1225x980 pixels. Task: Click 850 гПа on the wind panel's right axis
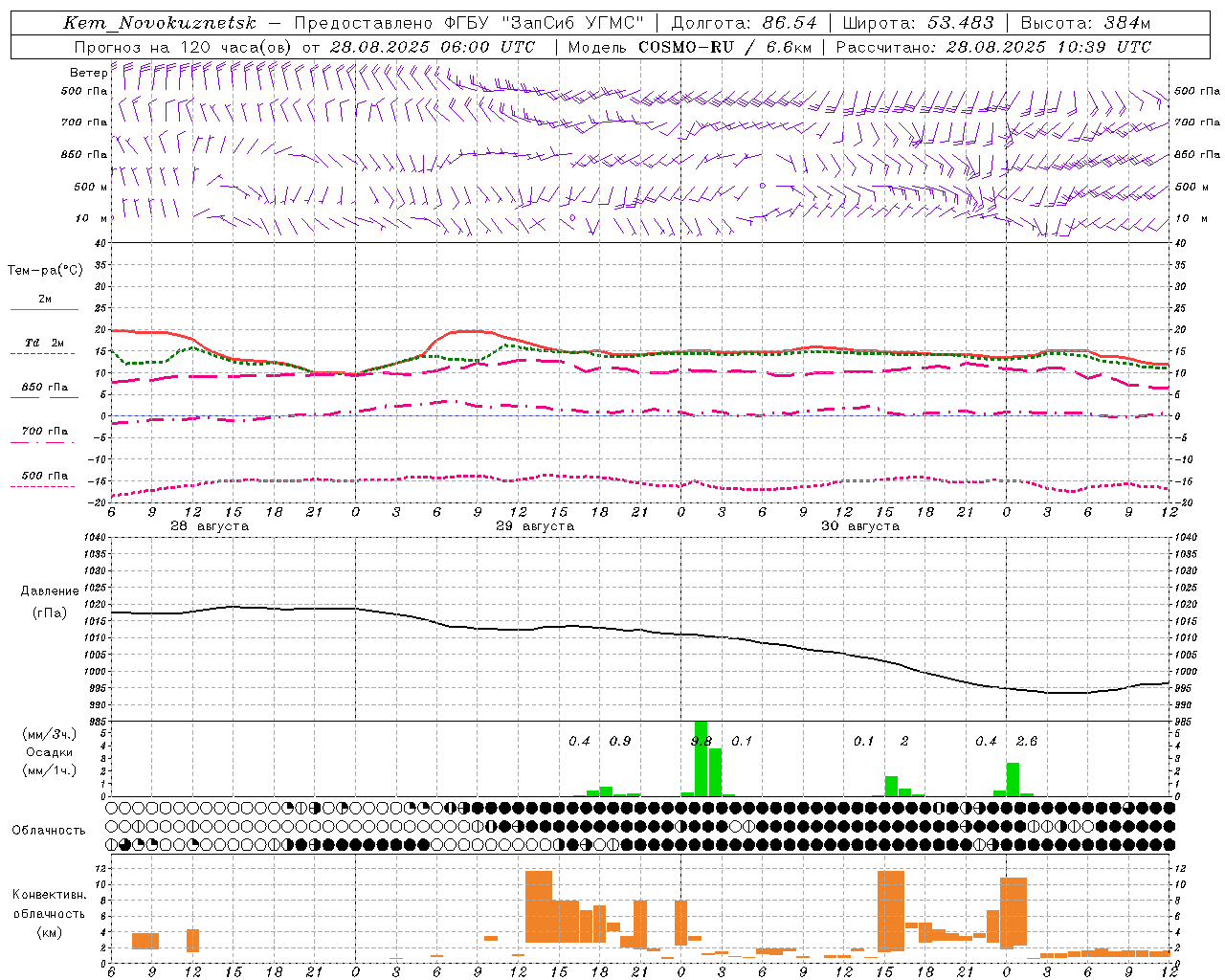(1197, 154)
